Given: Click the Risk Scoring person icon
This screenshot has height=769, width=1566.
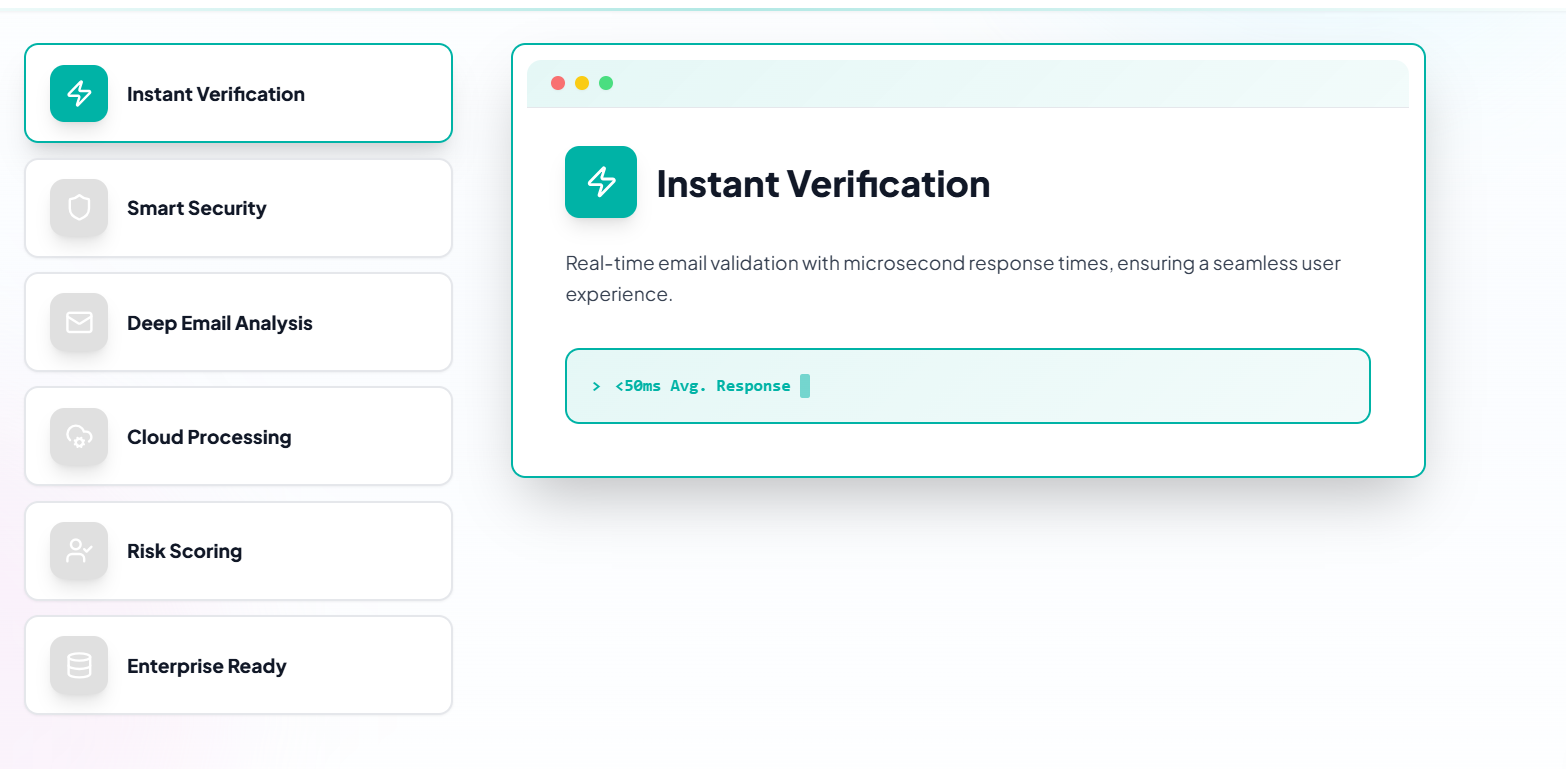Looking at the screenshot, I should click(78, 550).
